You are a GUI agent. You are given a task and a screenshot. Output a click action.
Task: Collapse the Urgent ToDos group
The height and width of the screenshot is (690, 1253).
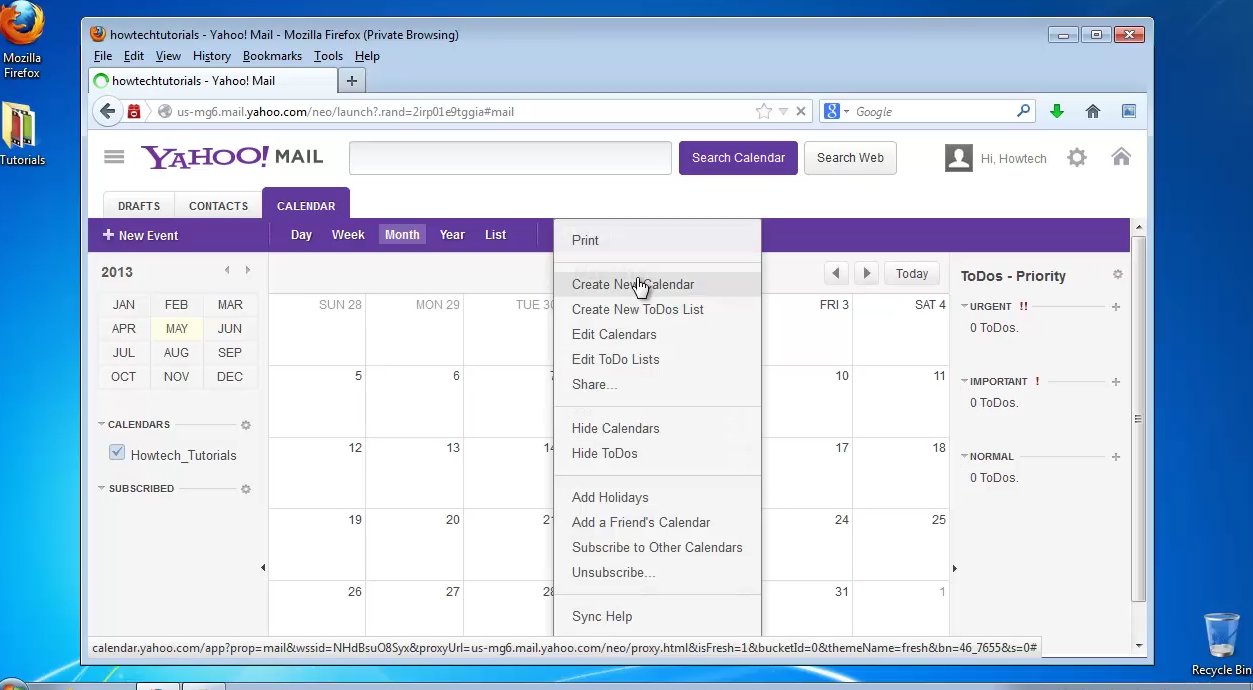click(965, 306)
